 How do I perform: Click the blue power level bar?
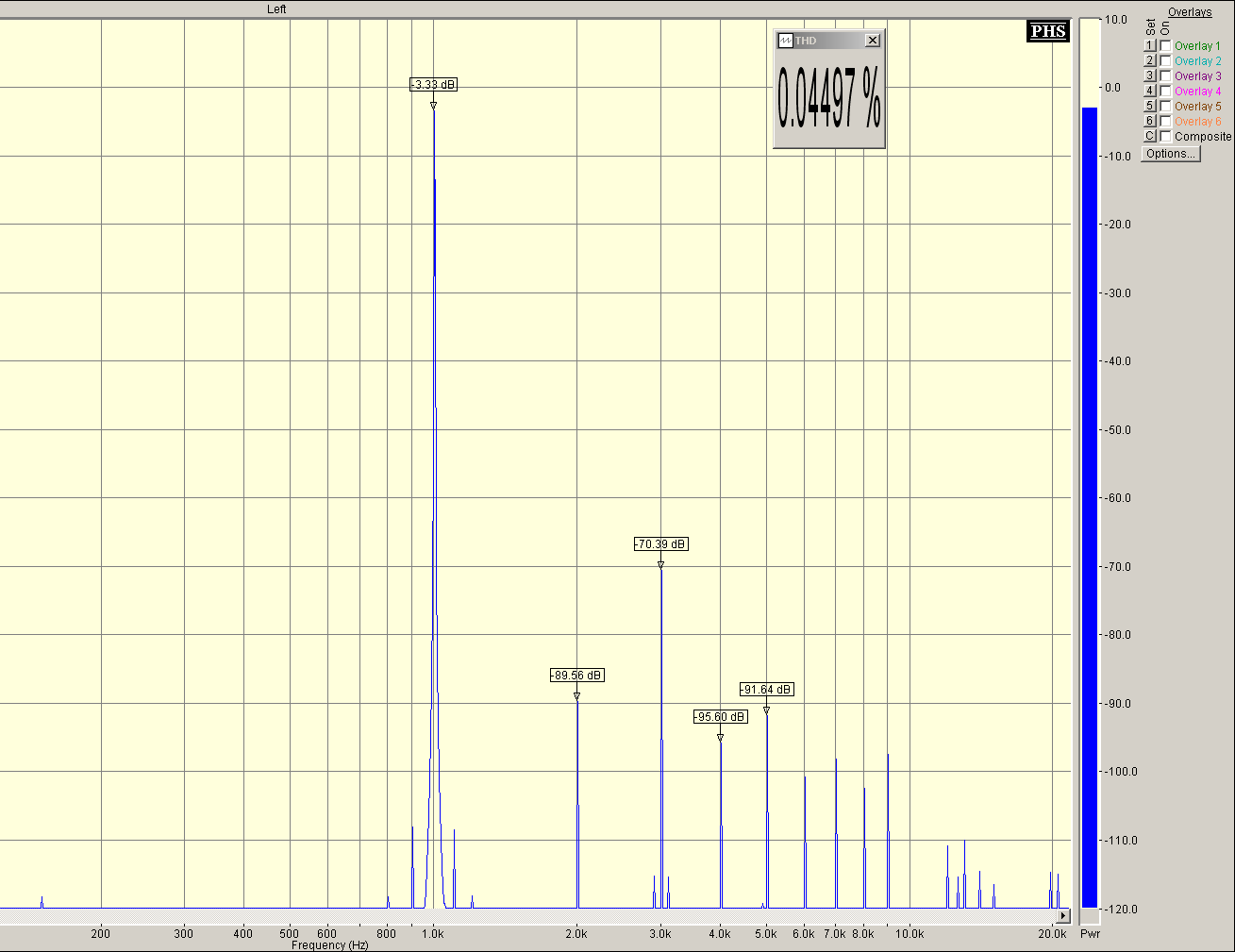click(1090, 508)
